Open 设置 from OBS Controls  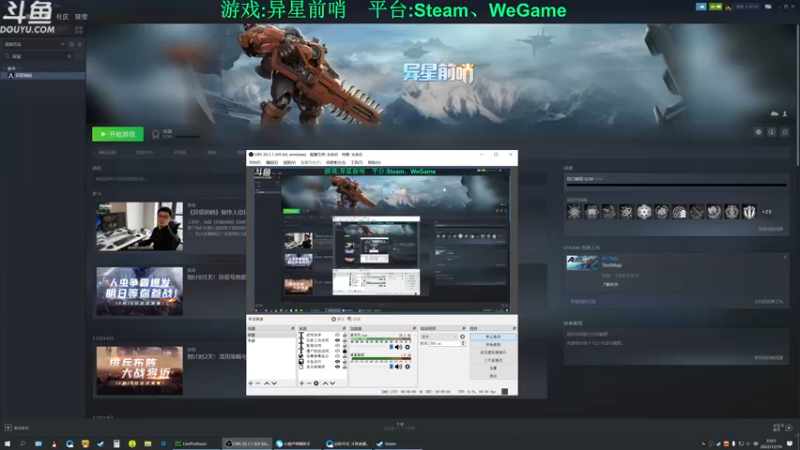tap(493, 368)
